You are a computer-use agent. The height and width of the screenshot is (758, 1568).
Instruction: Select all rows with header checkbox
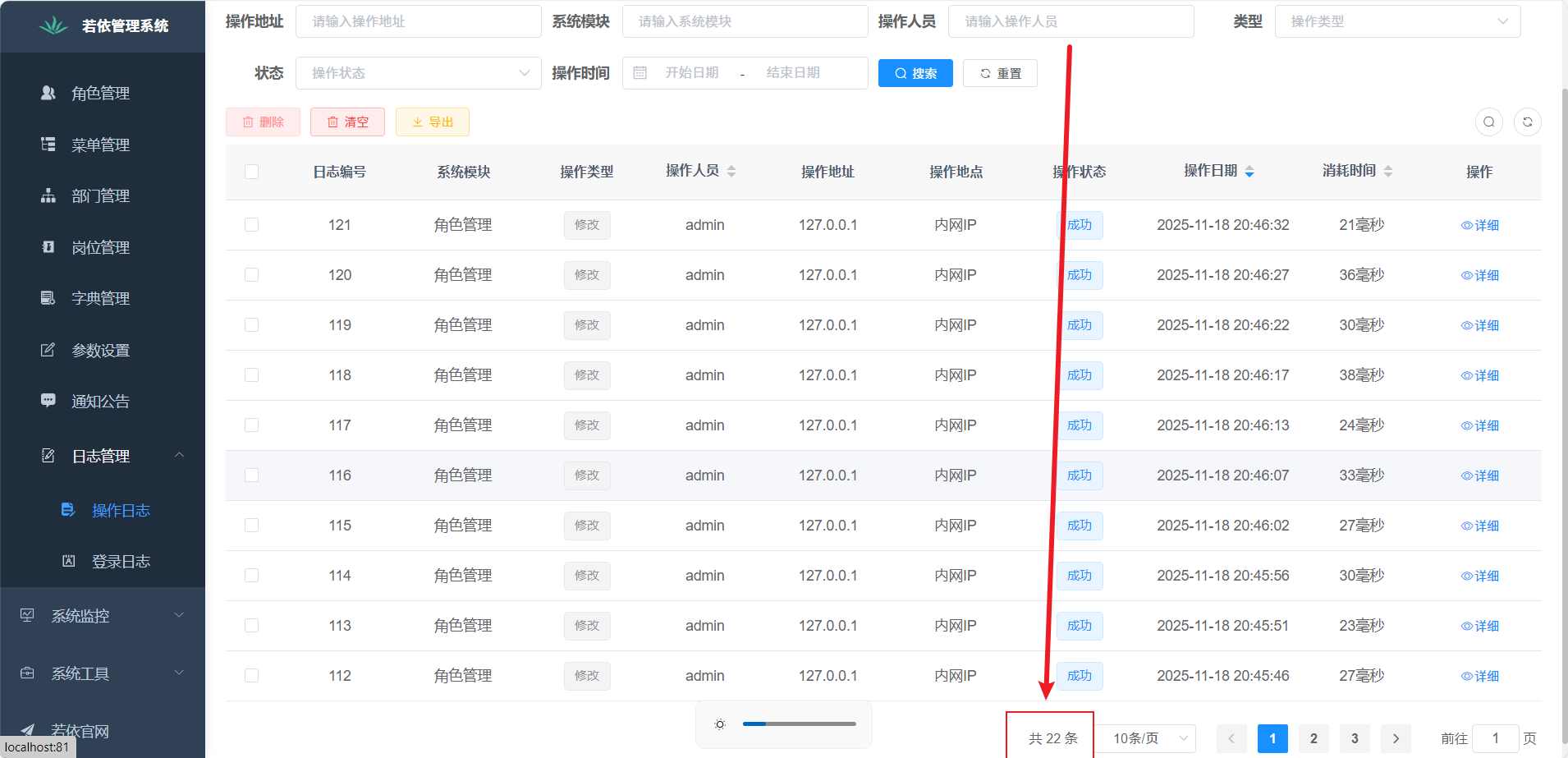pyautogui.click(x=252, y=172)
